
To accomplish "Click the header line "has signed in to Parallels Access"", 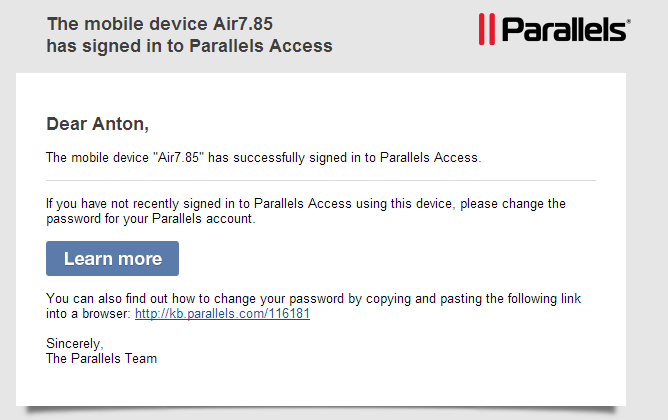I will click(x=189, y=46).
